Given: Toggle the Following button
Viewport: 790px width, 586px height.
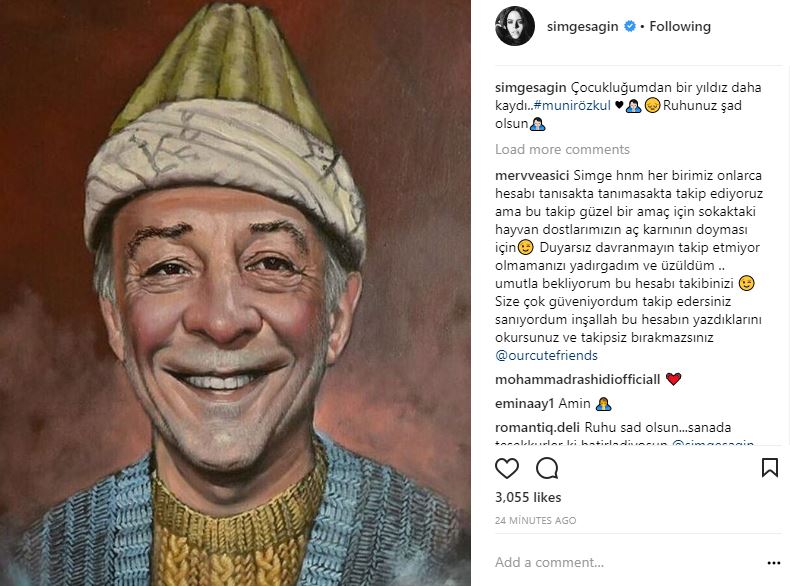Looking at the screenshot, I should click(x=680, y=27).
